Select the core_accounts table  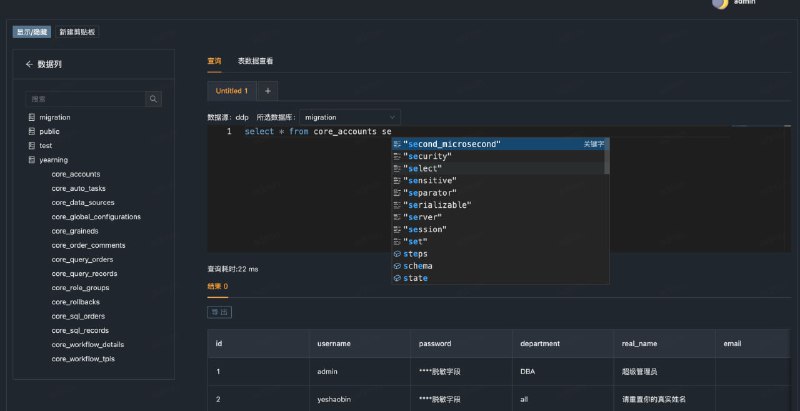tap(76, 174)
